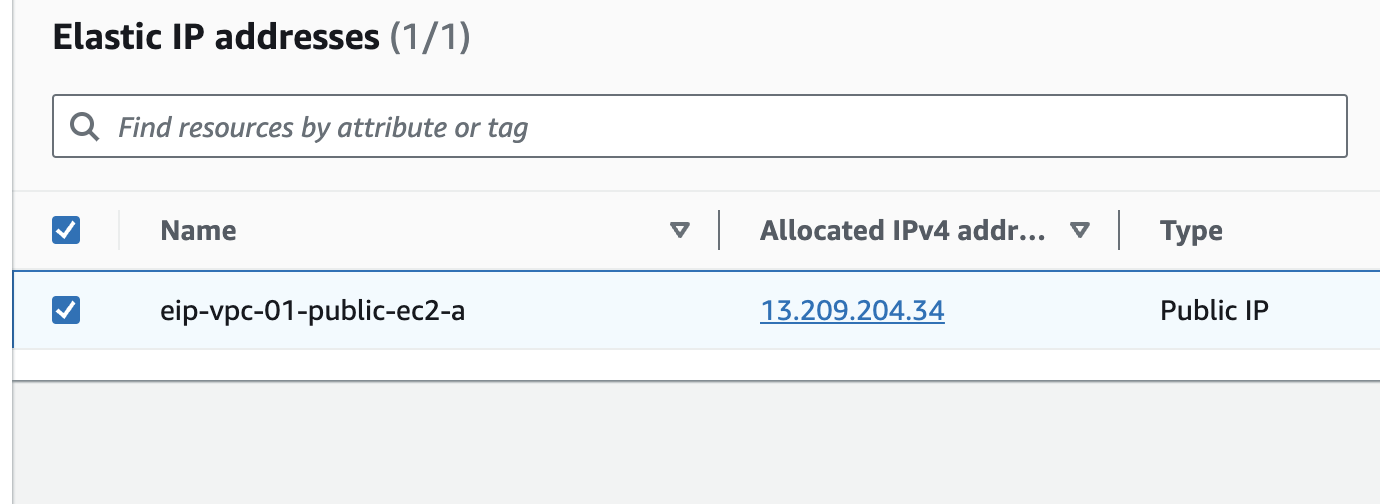Sort by the Name column header
The width and height of the screenshot is (1380, 504).
point(198,231)
